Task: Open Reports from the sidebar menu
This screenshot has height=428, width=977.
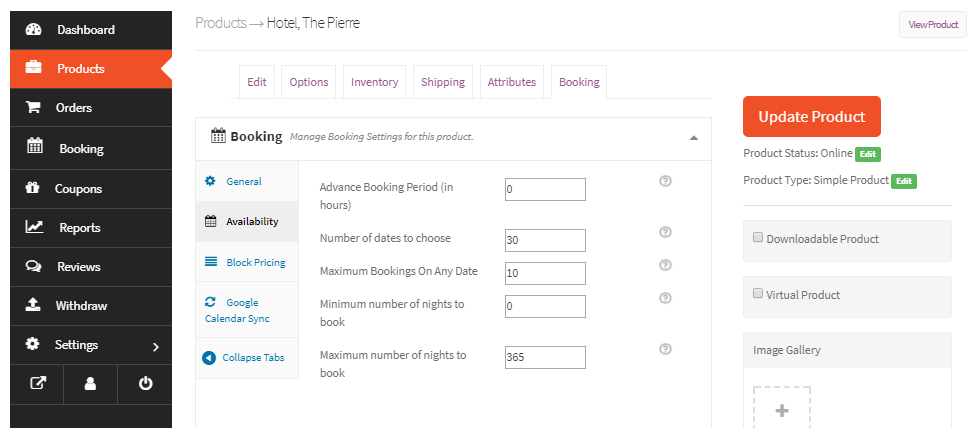Action: coord(79,228)
